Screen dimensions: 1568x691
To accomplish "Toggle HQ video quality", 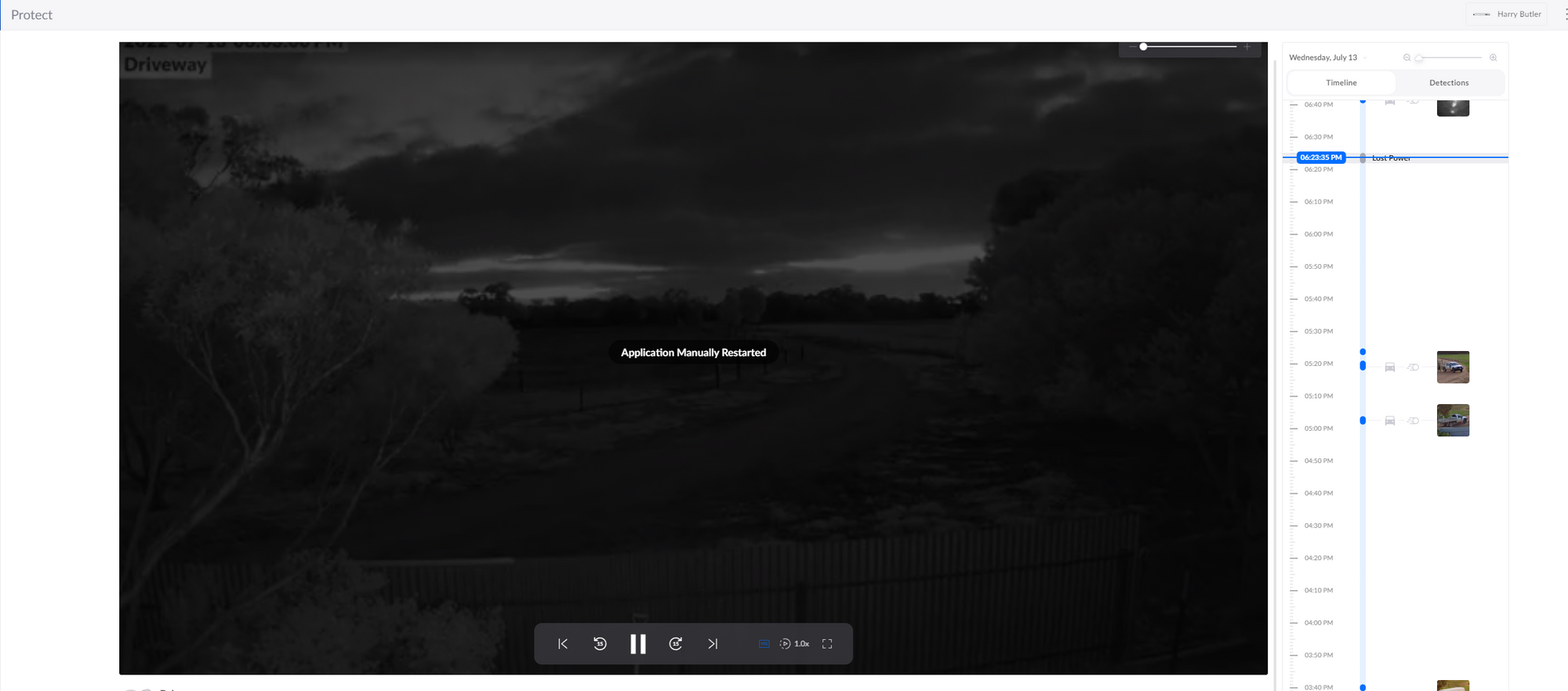I will click(764, 644).
